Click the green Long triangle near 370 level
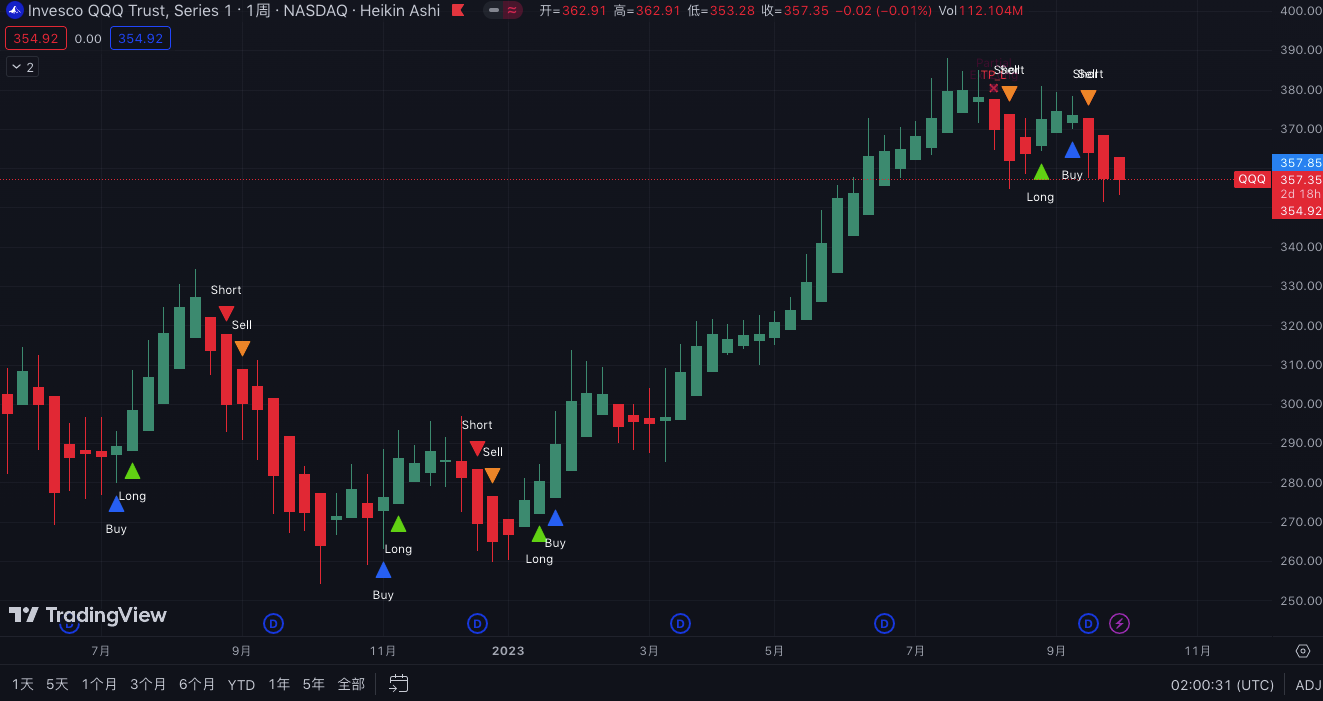The width and height of the screenshot is (1323, 701). click(1041, 172)
